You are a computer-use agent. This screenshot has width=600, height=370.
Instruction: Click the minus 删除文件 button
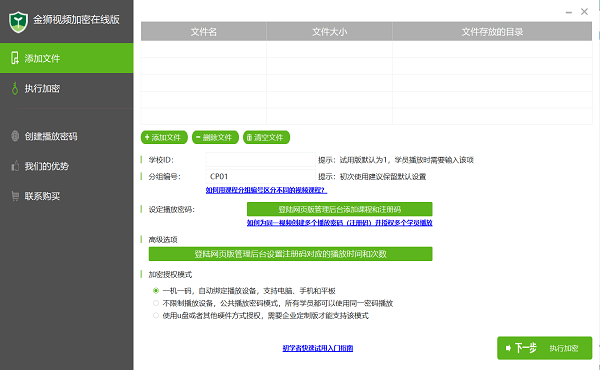[x=215, y=137]
